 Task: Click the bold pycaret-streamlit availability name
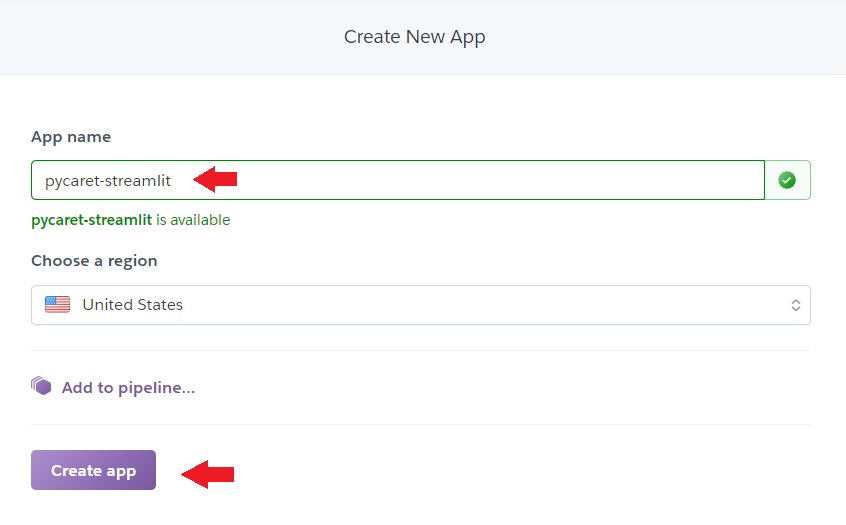tap(91, 220)
